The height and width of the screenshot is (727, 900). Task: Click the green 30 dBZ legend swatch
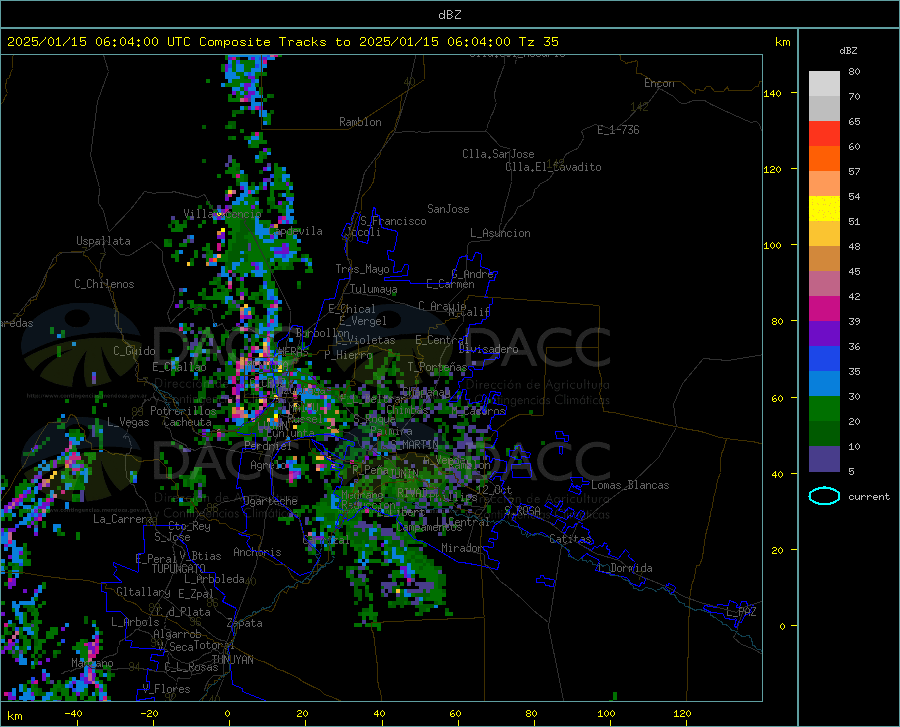point(824,409)
